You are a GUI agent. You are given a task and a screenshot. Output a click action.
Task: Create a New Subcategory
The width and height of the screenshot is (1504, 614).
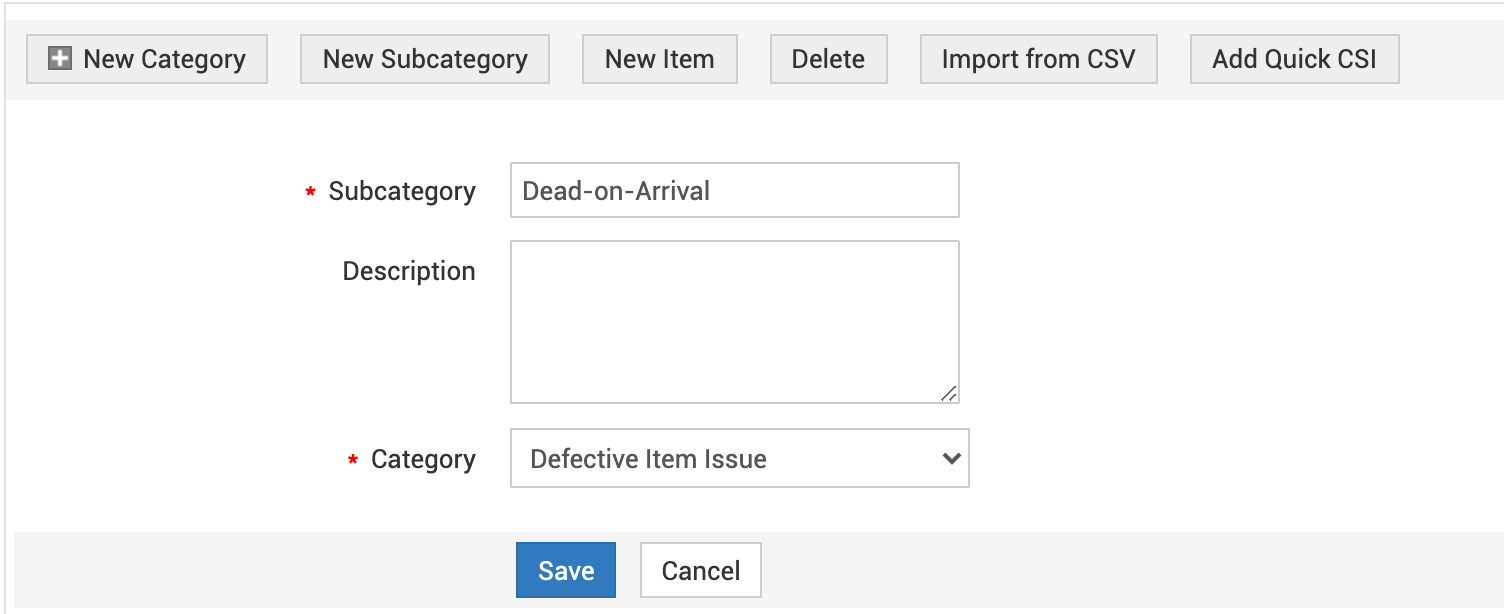(x=425, y=59)
